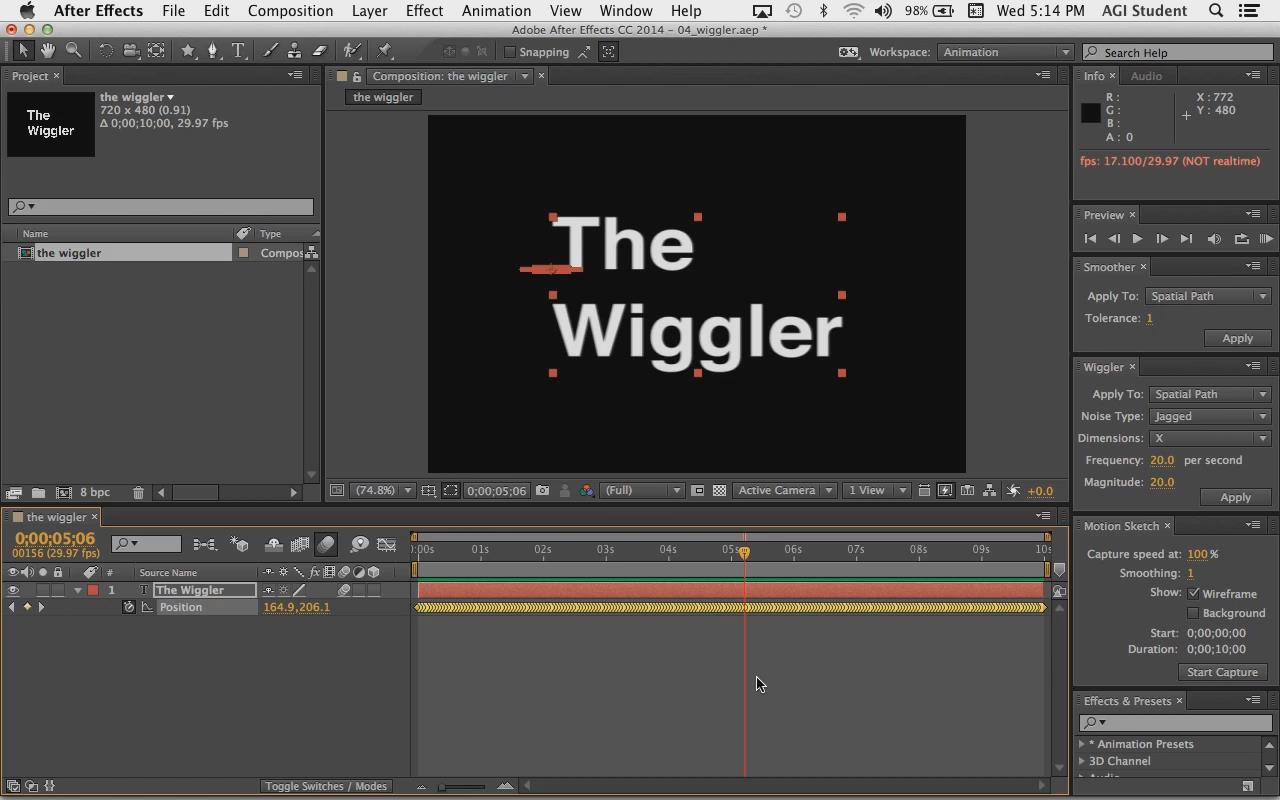Check Background in Motion Sketch
Viewport: 1280px width, 800px height.
(1193, 613)
